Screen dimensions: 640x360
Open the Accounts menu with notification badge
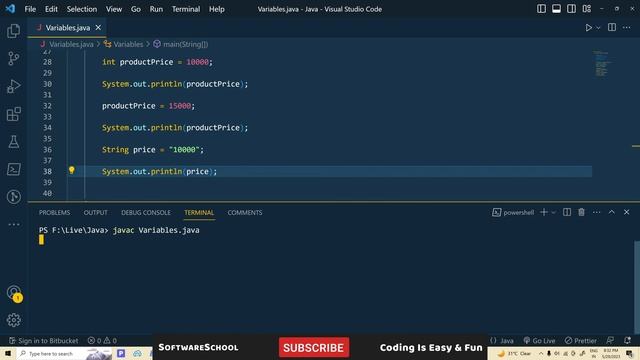[x=14, y=293]
